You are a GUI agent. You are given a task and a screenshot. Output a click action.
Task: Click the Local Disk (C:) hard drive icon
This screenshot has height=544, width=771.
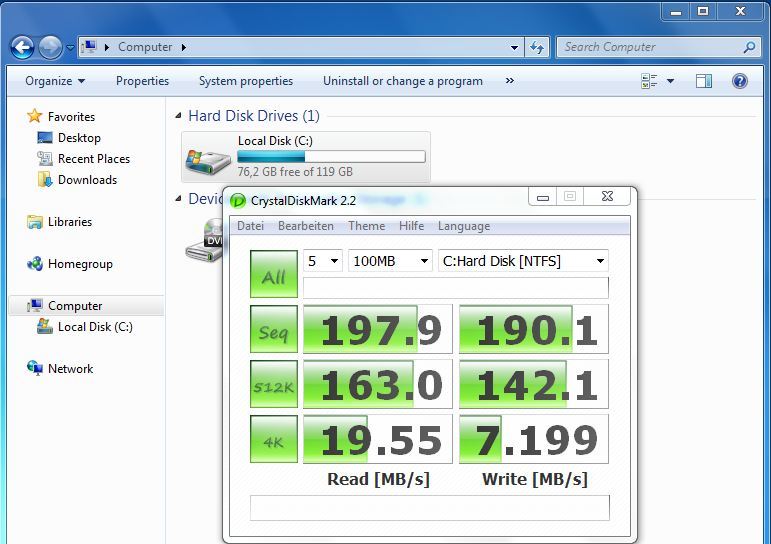(x=208, y=161)
